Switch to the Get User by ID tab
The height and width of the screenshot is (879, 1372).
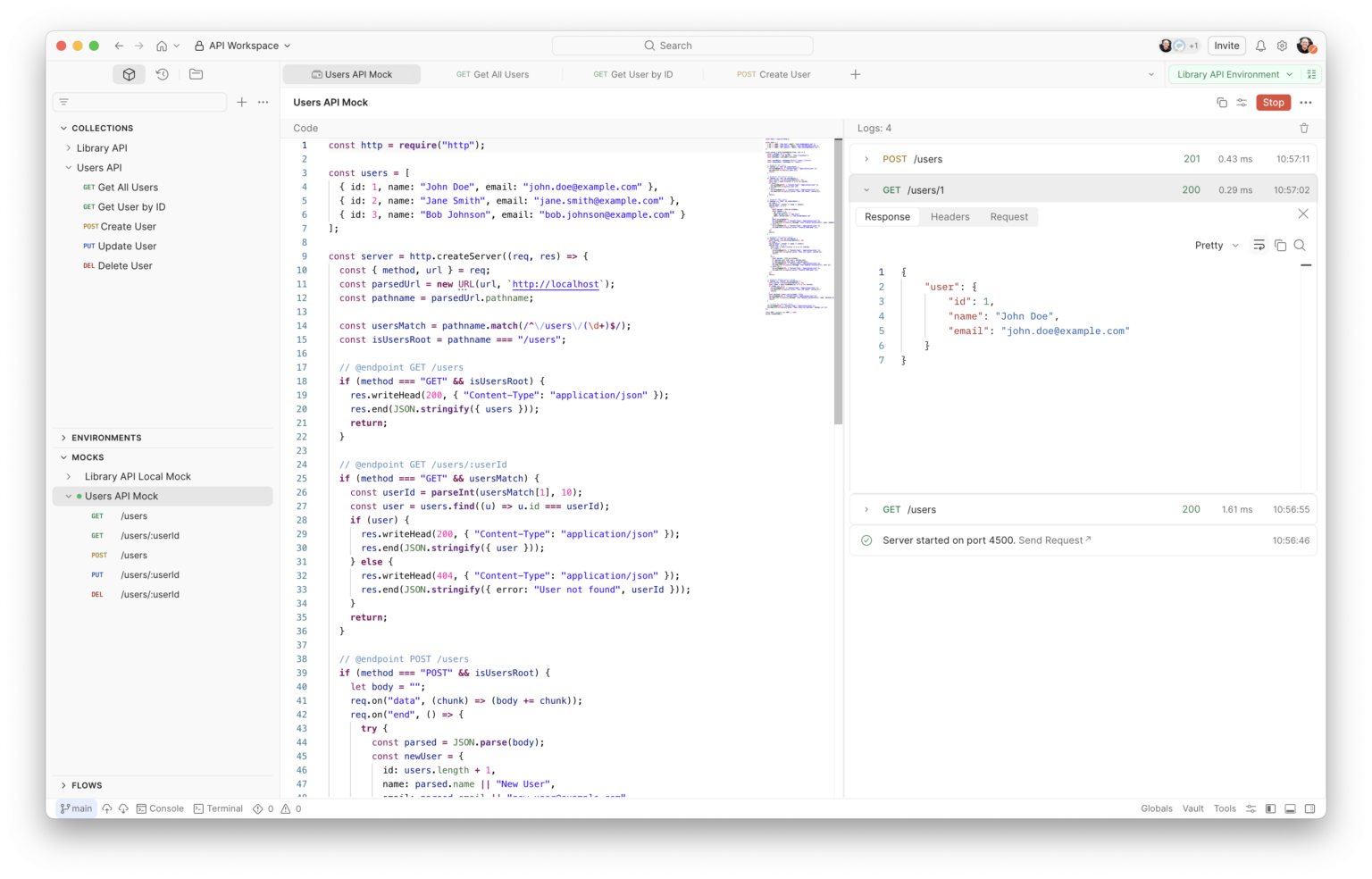point(633,74)
